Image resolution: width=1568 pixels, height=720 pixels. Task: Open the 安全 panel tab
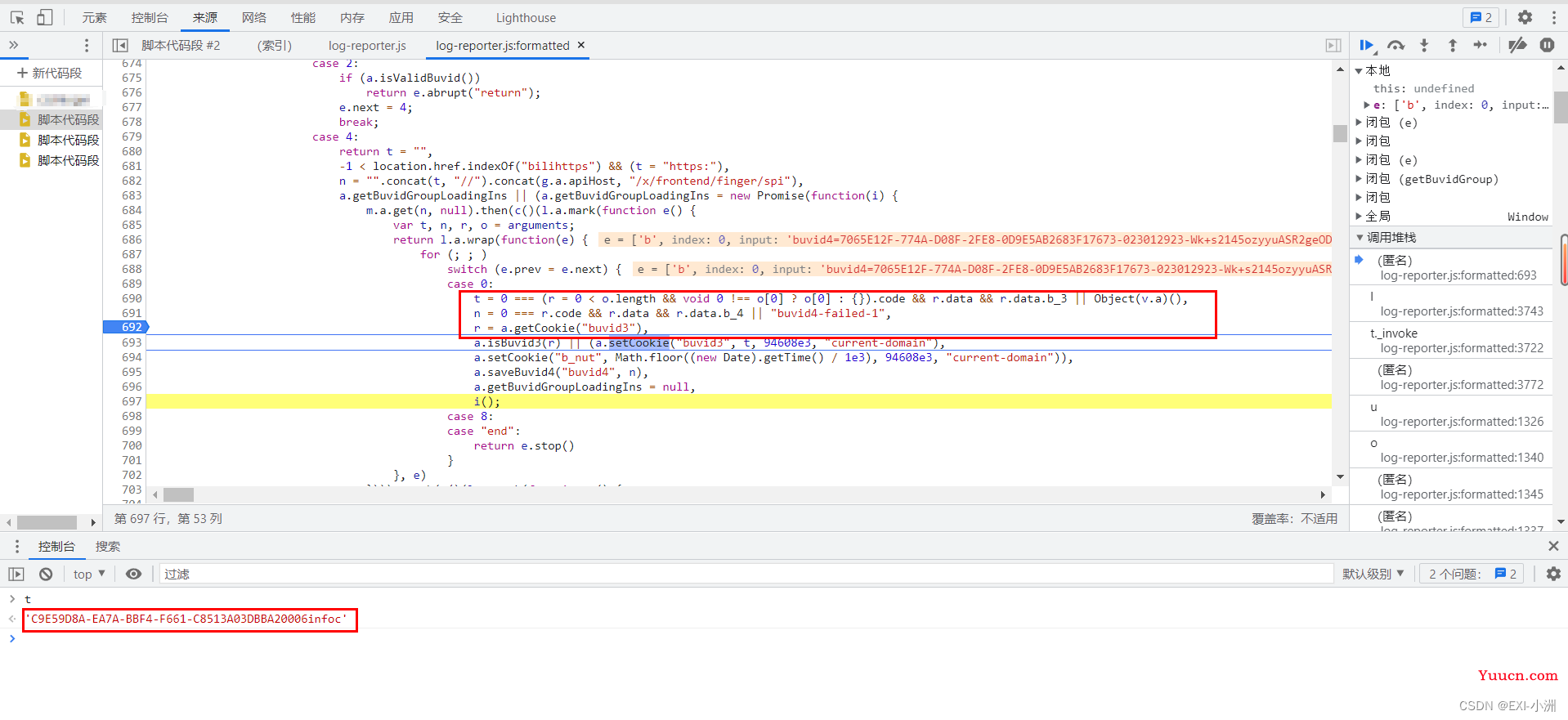point(450,17)
